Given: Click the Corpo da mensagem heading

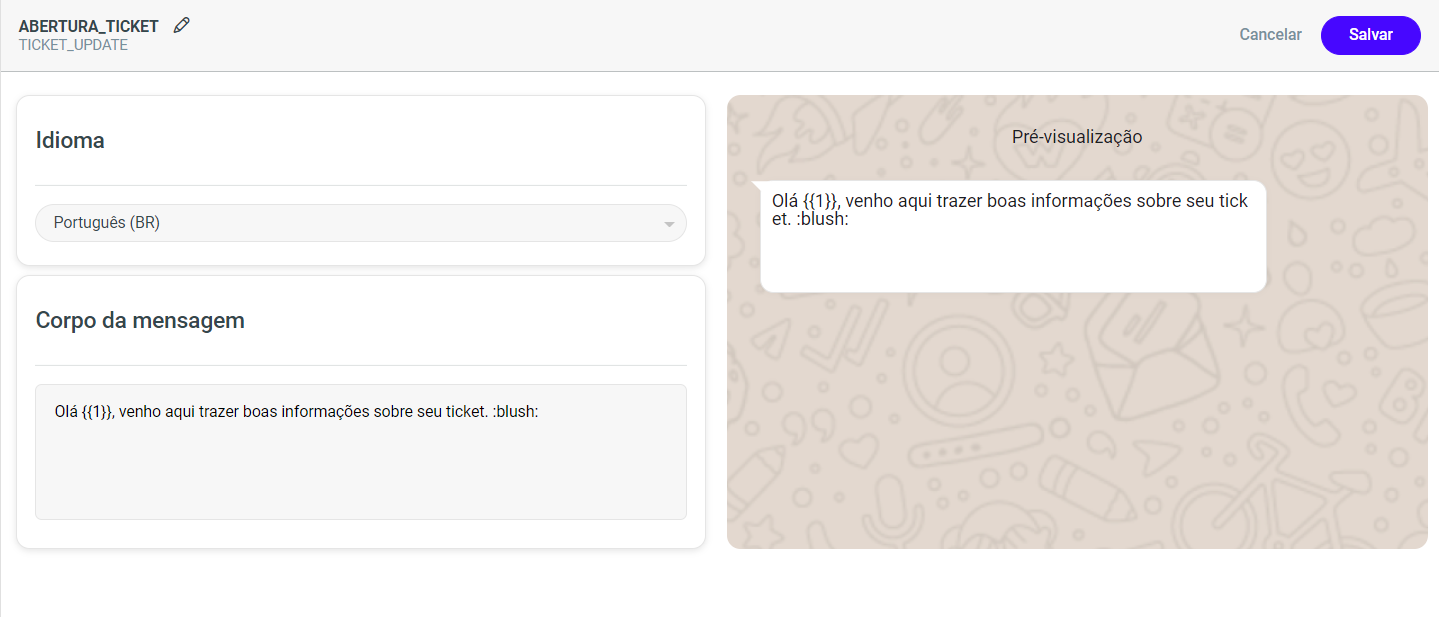Looking at the screenshot, I should pos(140,320).
